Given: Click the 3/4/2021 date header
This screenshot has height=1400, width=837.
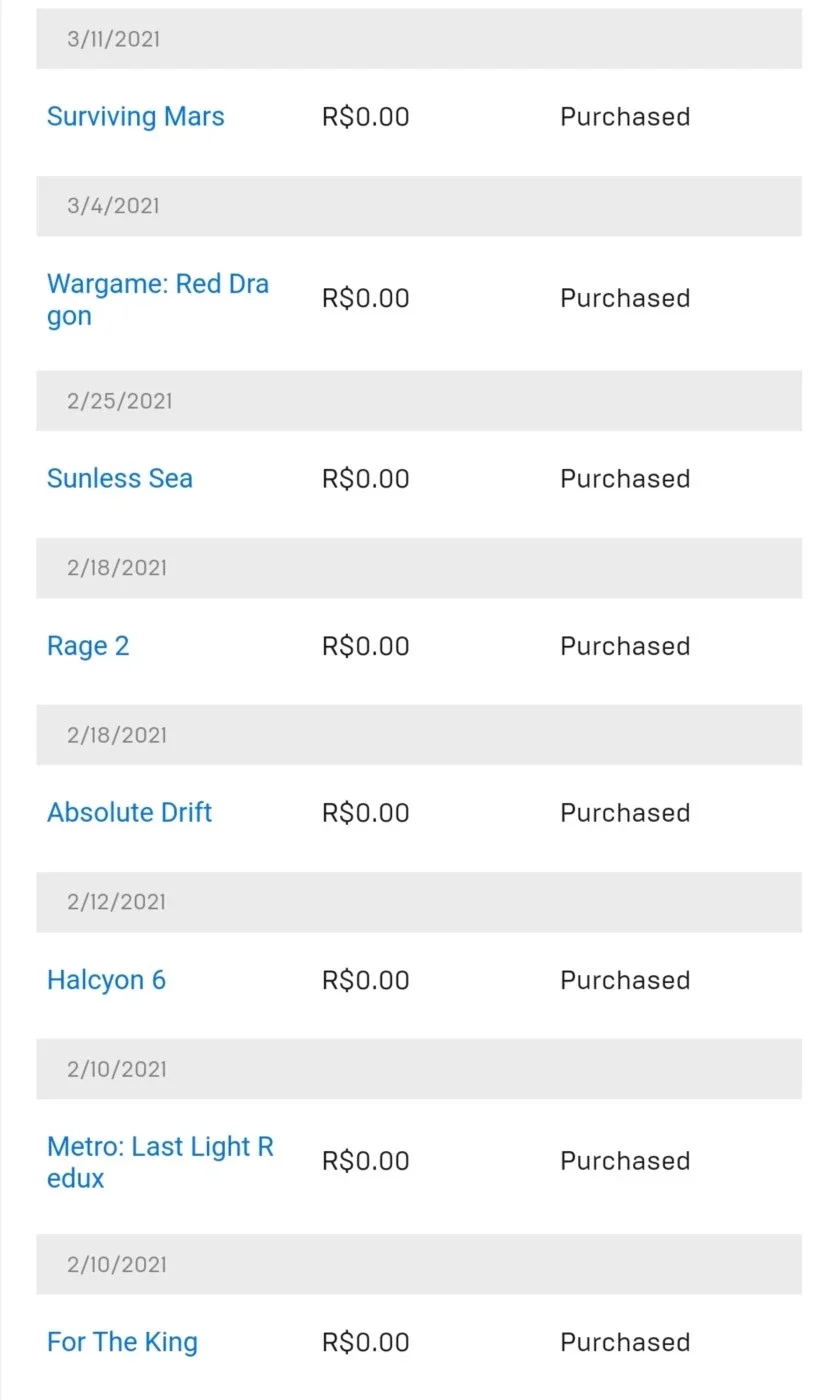Looking at the screenshot, I should click(x=419, y=206).
